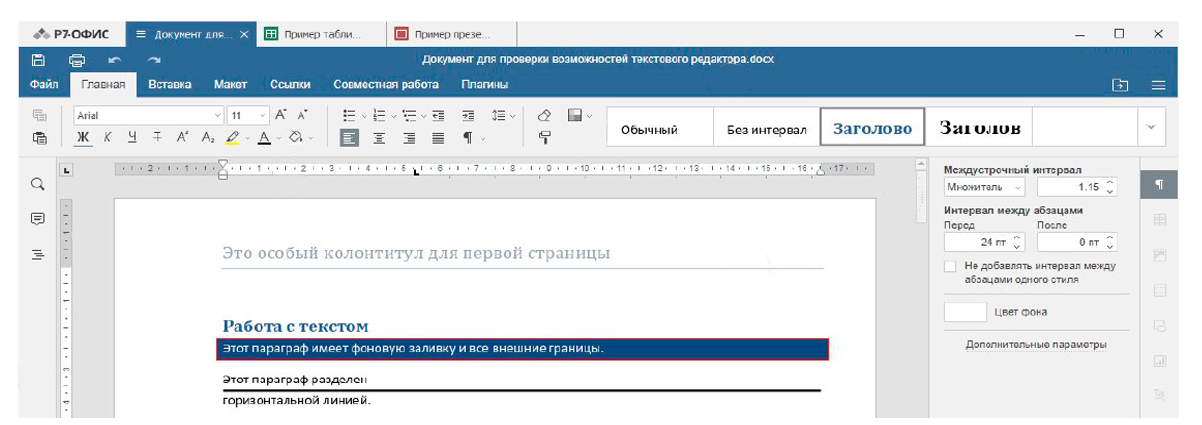Click the Paste icon

[40, 138]
